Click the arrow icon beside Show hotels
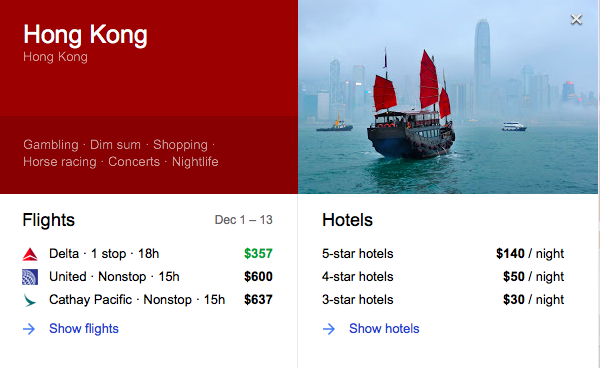Image resolution: width=600 pixels, height=368 pixels. pyautogui.click(x=329, y=329)
